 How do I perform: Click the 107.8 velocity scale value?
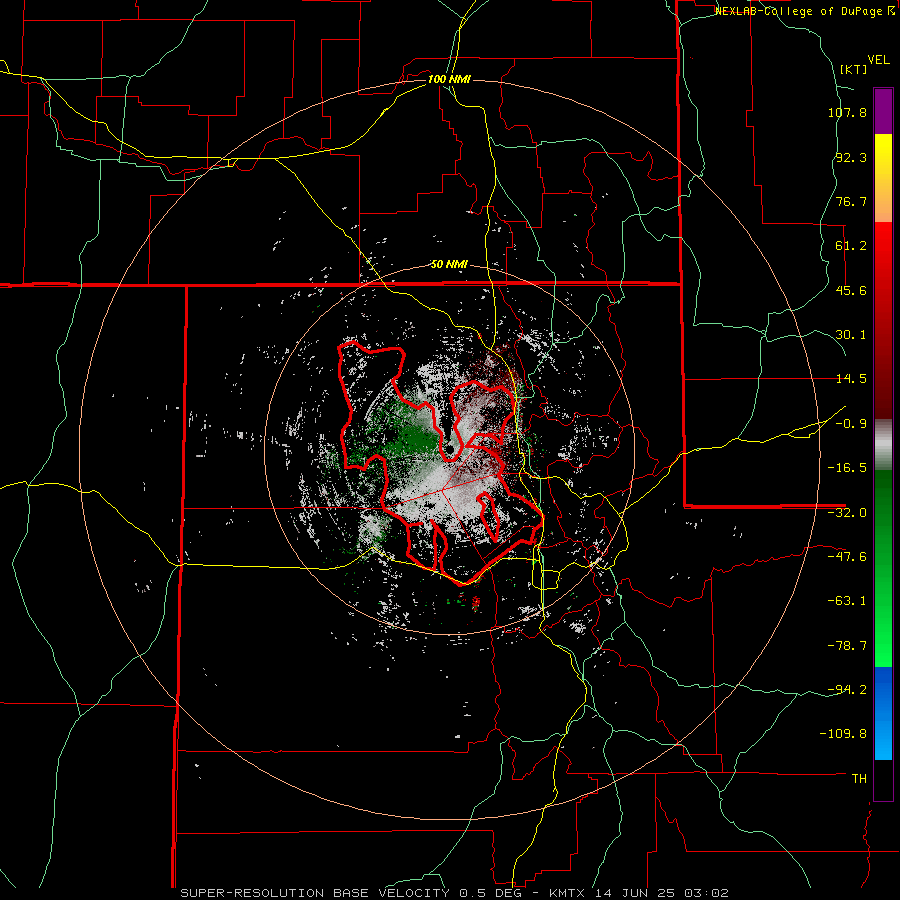847,112
